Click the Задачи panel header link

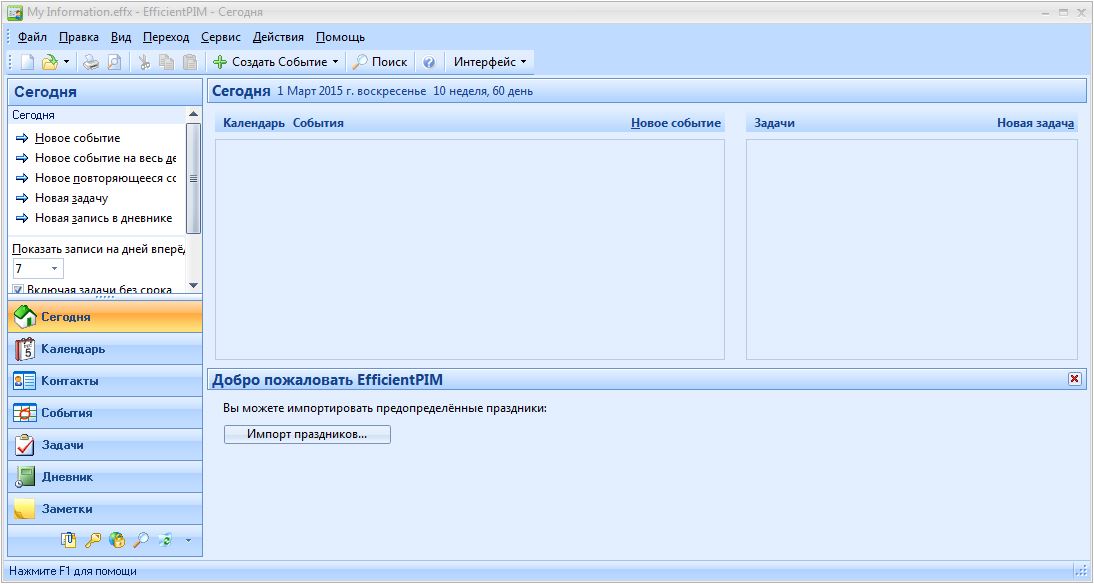(x=774, y=123)
